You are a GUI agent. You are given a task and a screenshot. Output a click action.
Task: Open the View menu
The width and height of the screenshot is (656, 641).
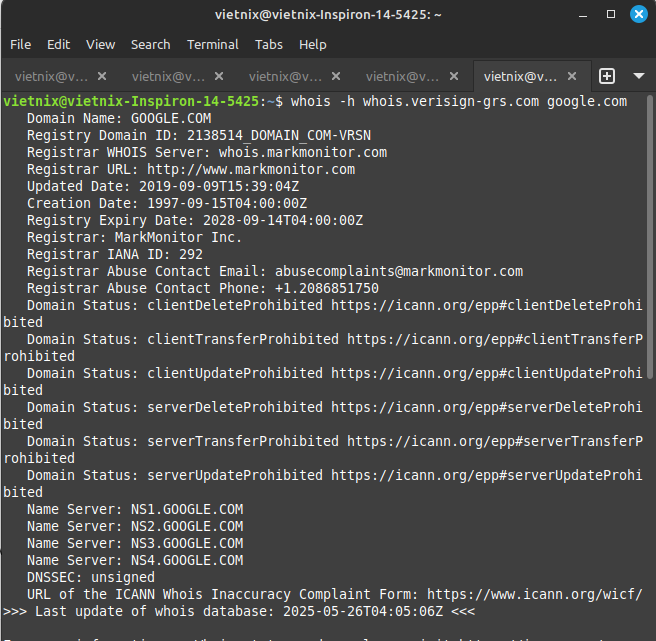[100, 45]
